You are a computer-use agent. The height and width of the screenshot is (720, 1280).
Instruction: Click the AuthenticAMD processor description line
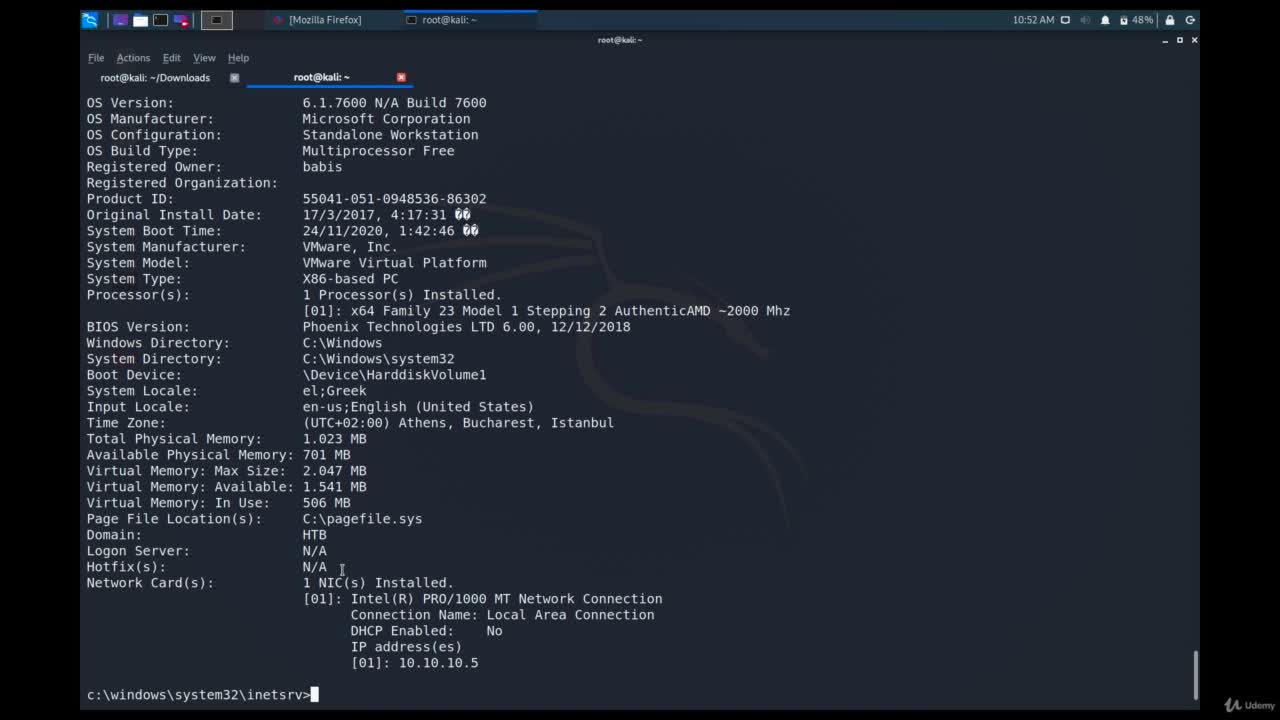(x=546, y=311)
